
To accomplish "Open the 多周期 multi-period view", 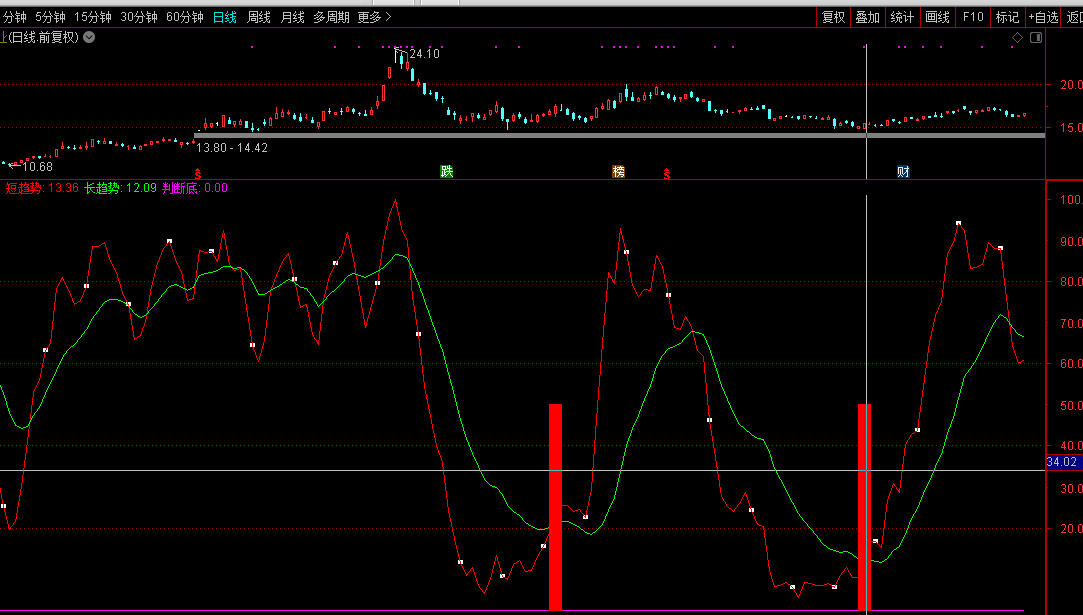I will (x=331, y=17).
